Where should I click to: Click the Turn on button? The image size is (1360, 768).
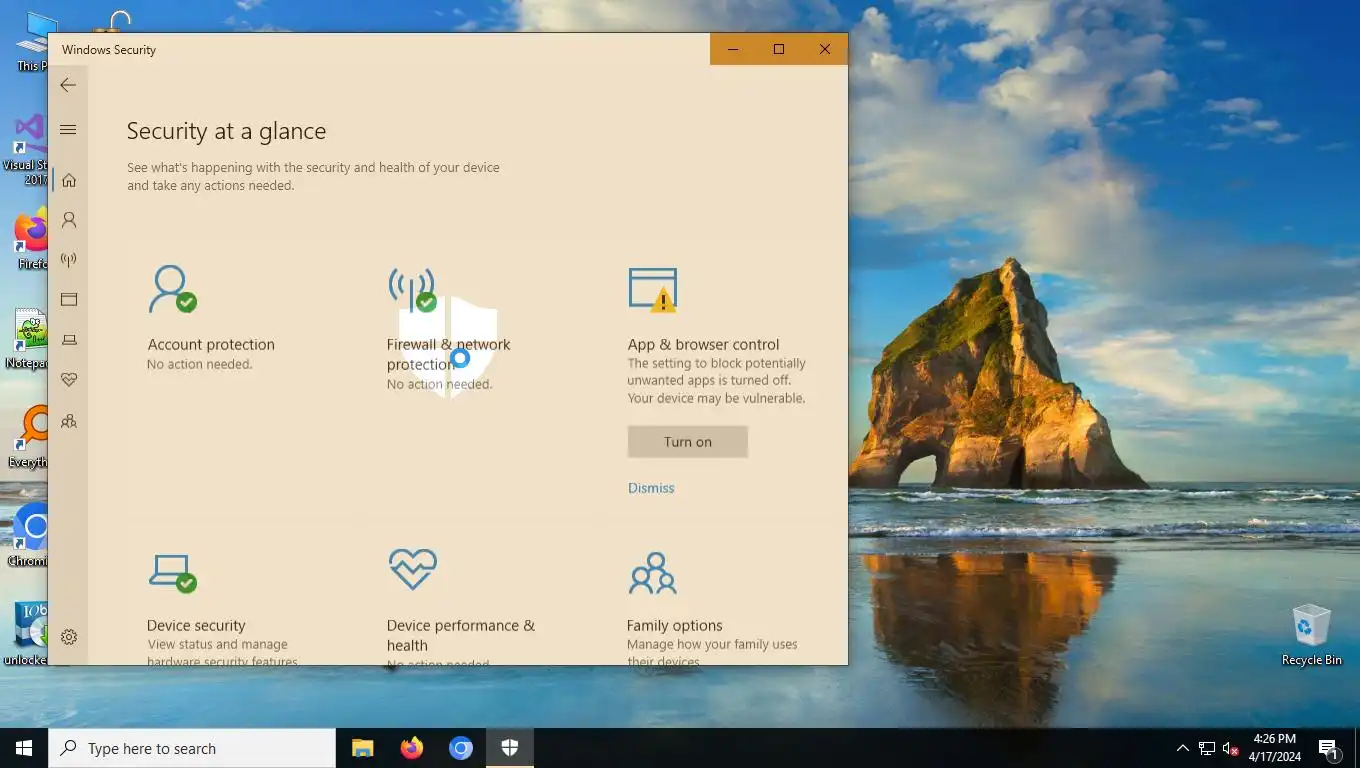tap(688, 442)
